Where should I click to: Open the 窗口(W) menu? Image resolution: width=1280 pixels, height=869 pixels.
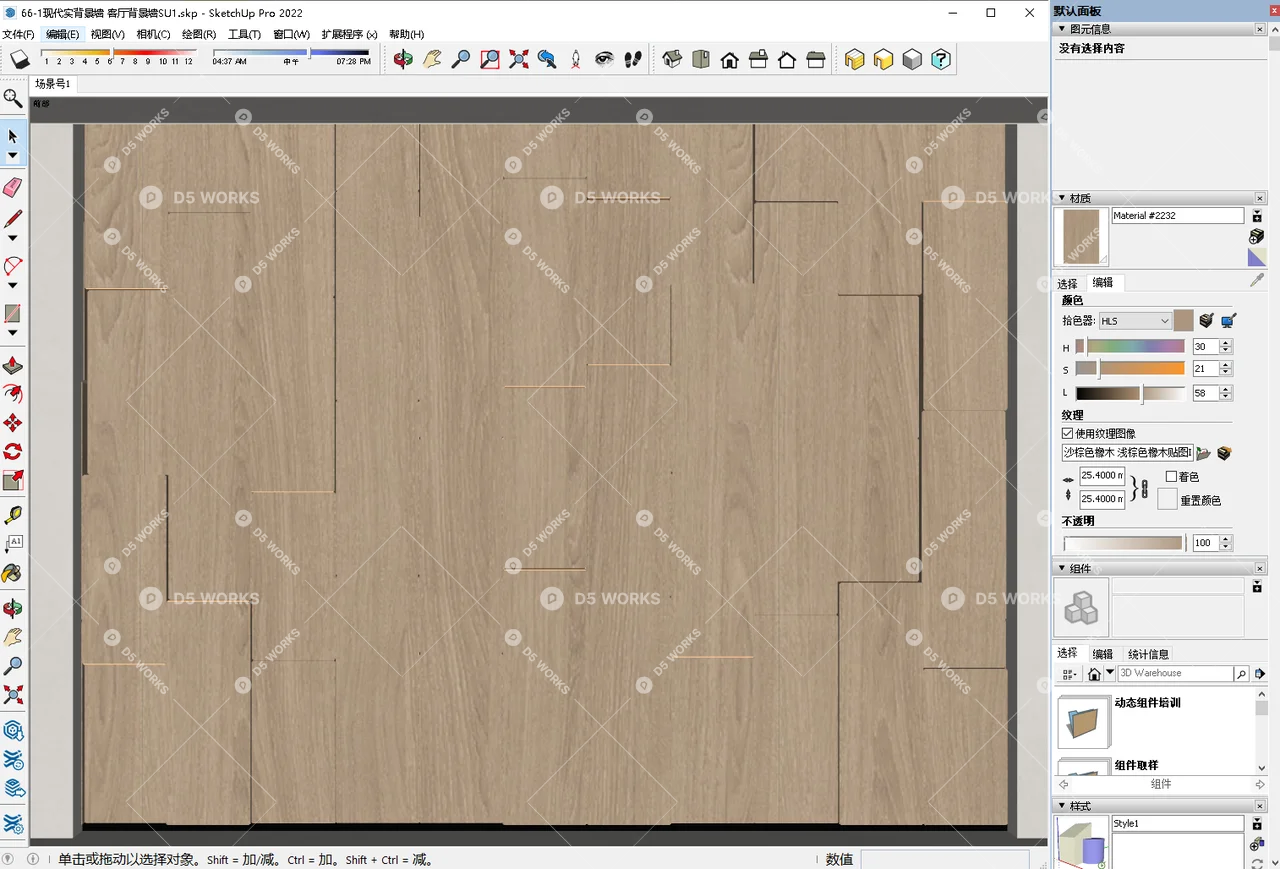click(x=290, y=34)
